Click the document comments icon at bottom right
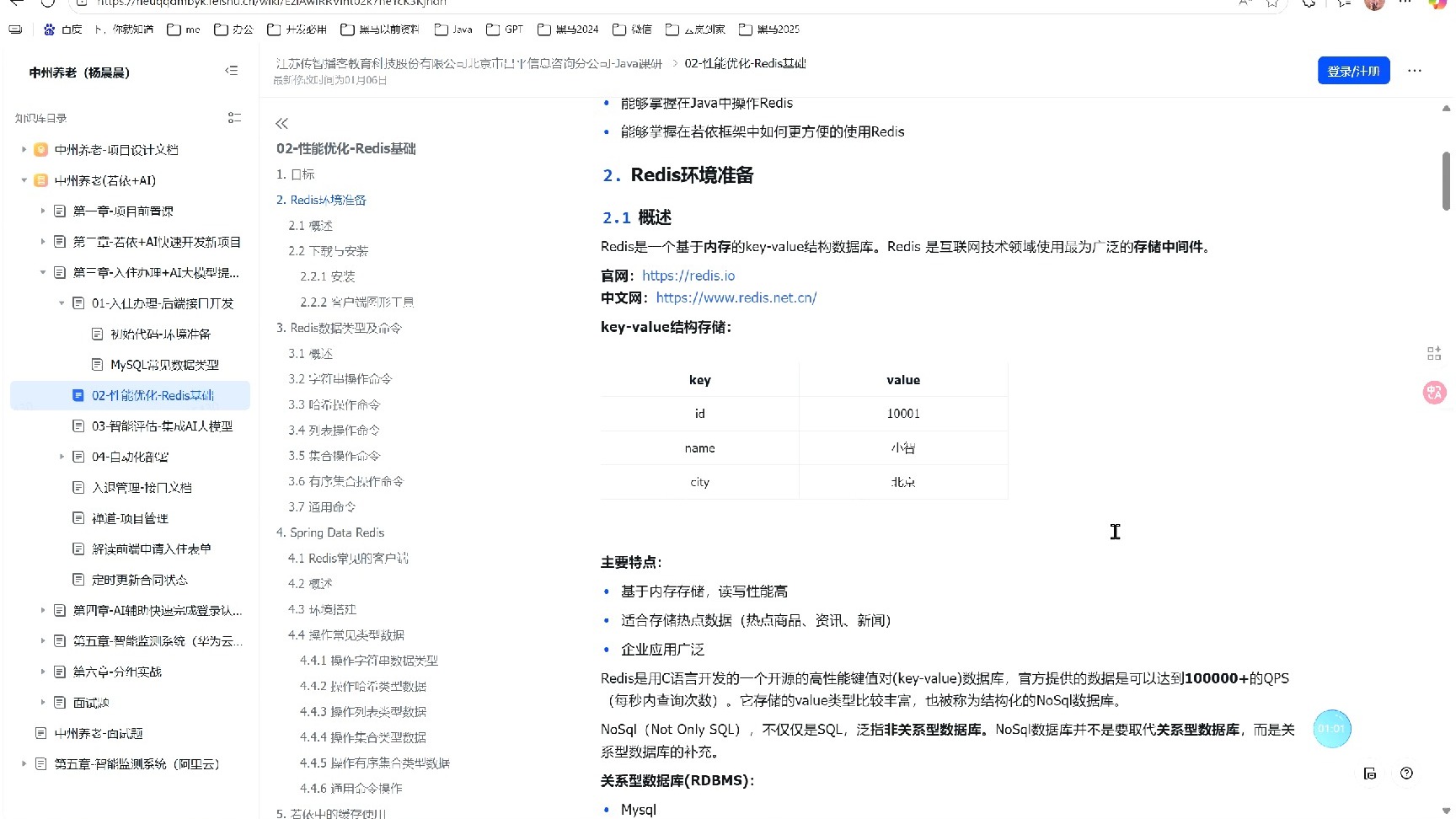The image size is (1456, 819). coord(1370,773)
